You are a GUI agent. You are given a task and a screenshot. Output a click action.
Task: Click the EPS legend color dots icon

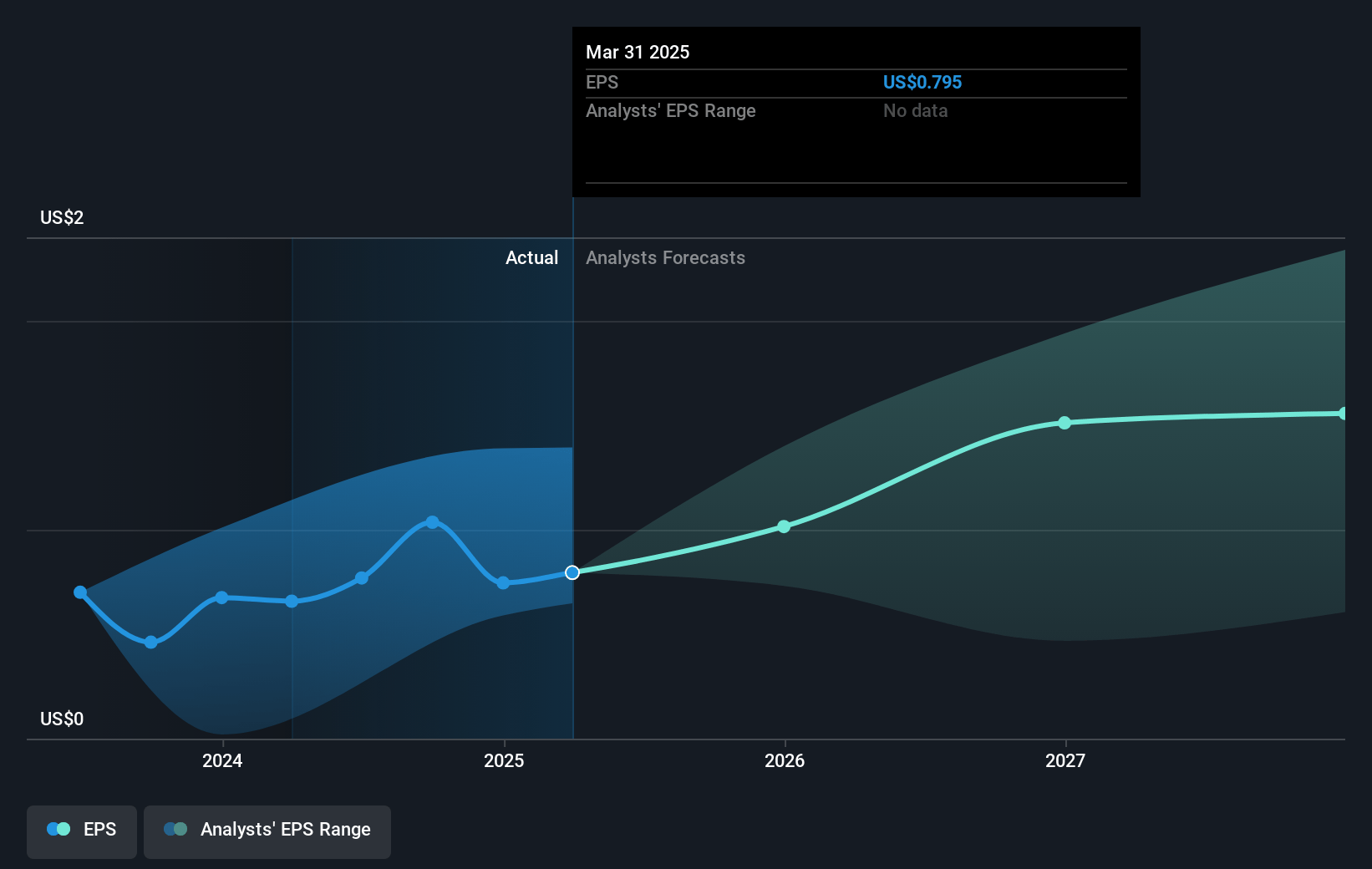tap(58, 829)
